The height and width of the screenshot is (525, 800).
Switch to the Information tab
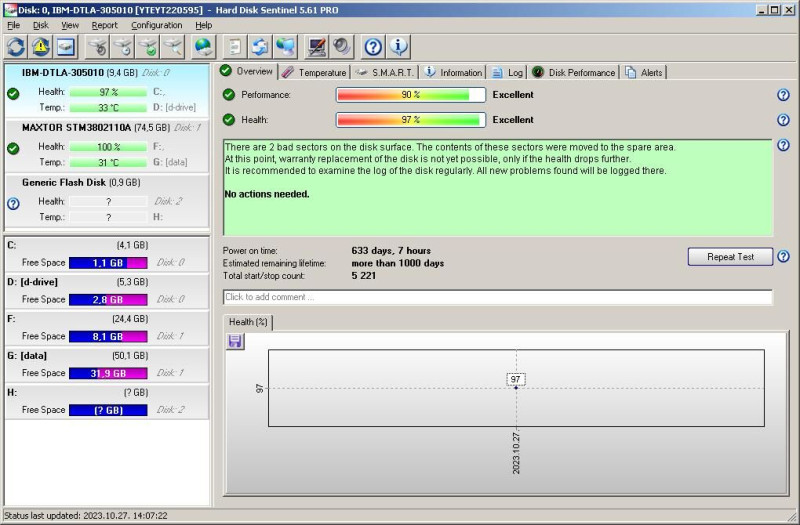[453, 72]
